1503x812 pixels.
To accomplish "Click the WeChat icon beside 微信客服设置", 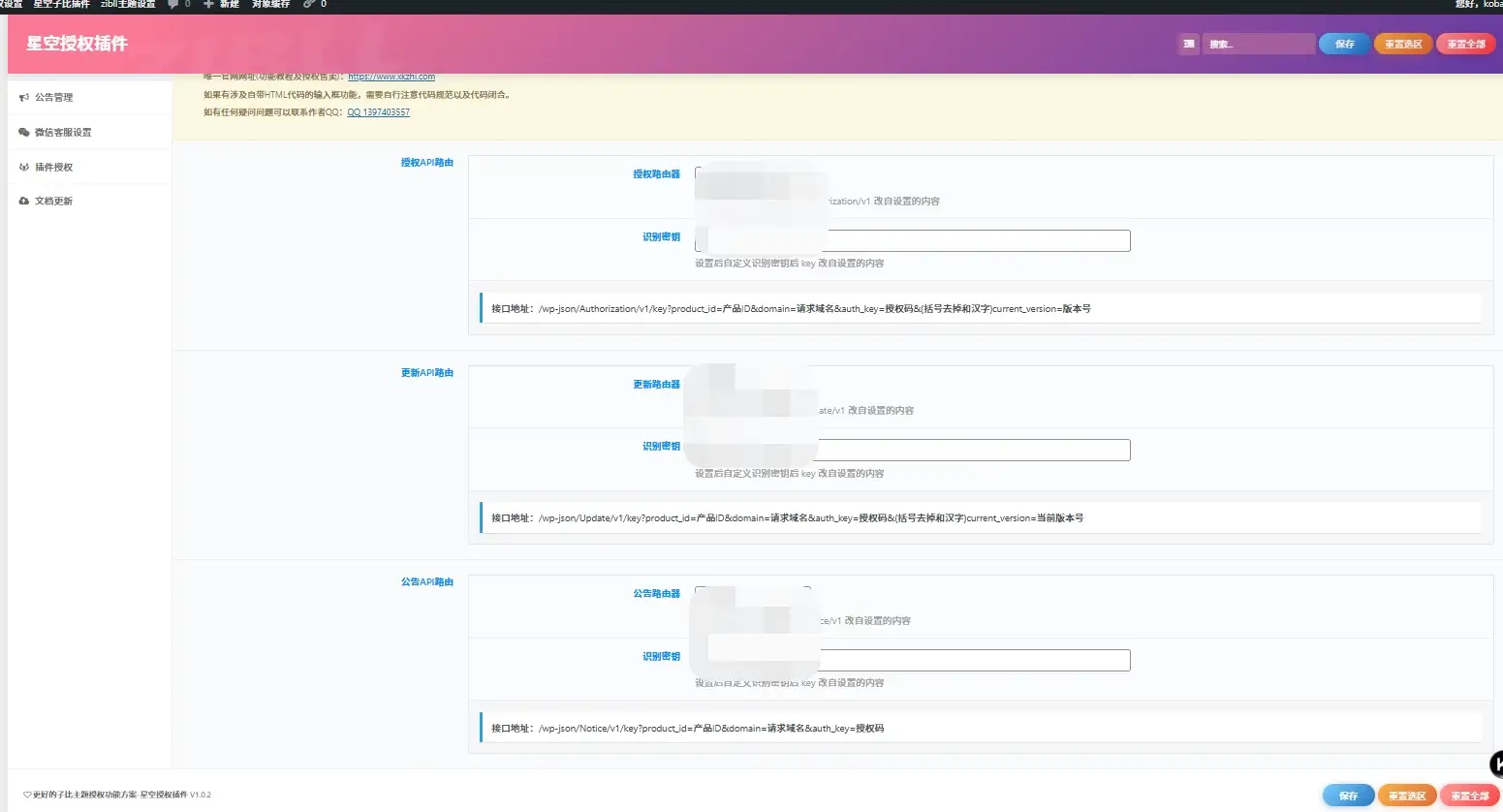I will (x=24, y=133).
